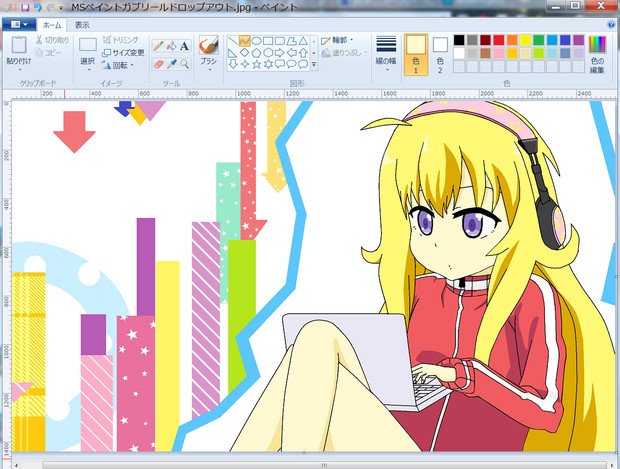The image size is (620, 469).
Task: Click the horizontal scrollbar thumb
Action: (x=324, y=465)
